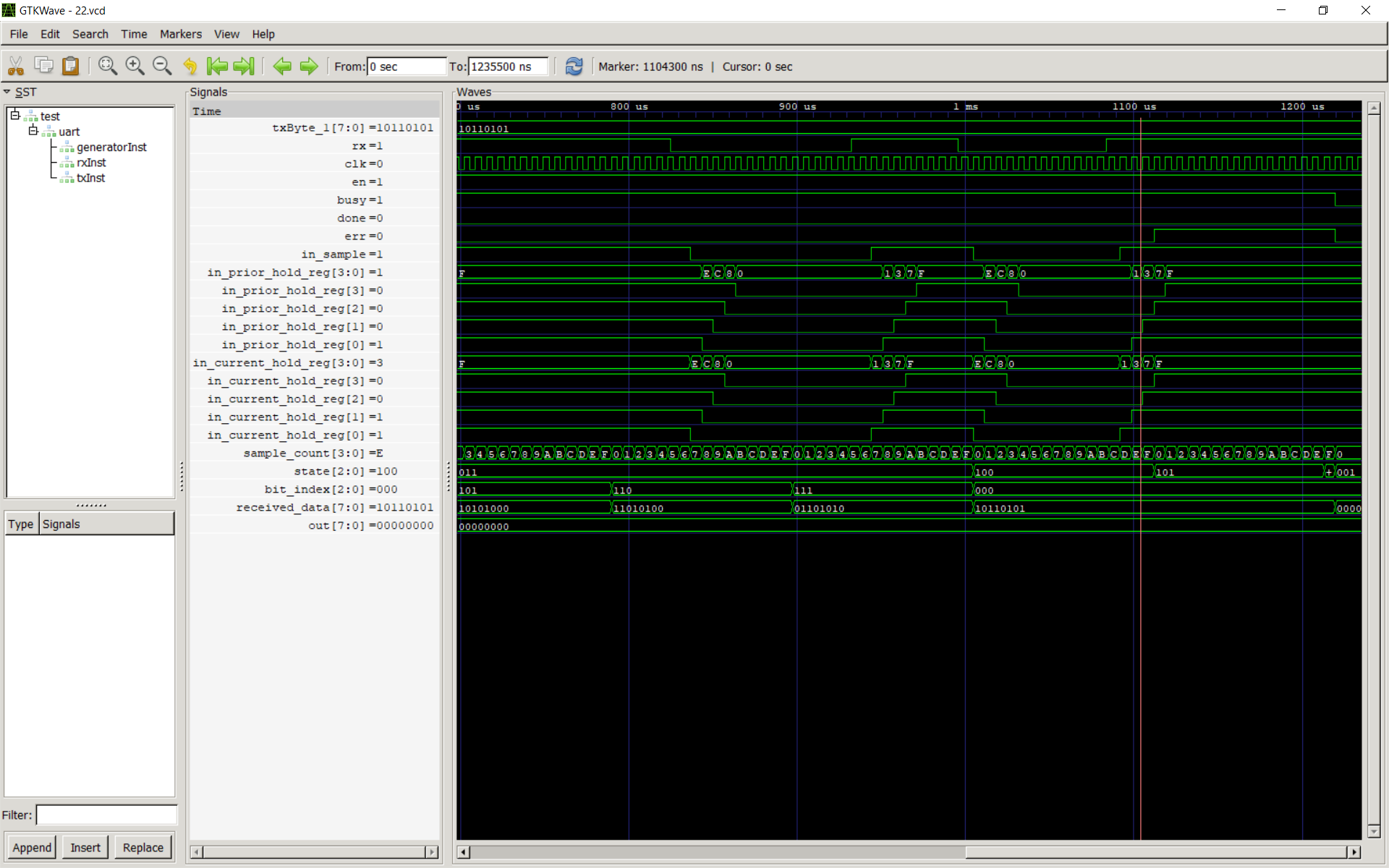Select the received_data[7:0] signal row
The image size is (1389, 868).
315,507
